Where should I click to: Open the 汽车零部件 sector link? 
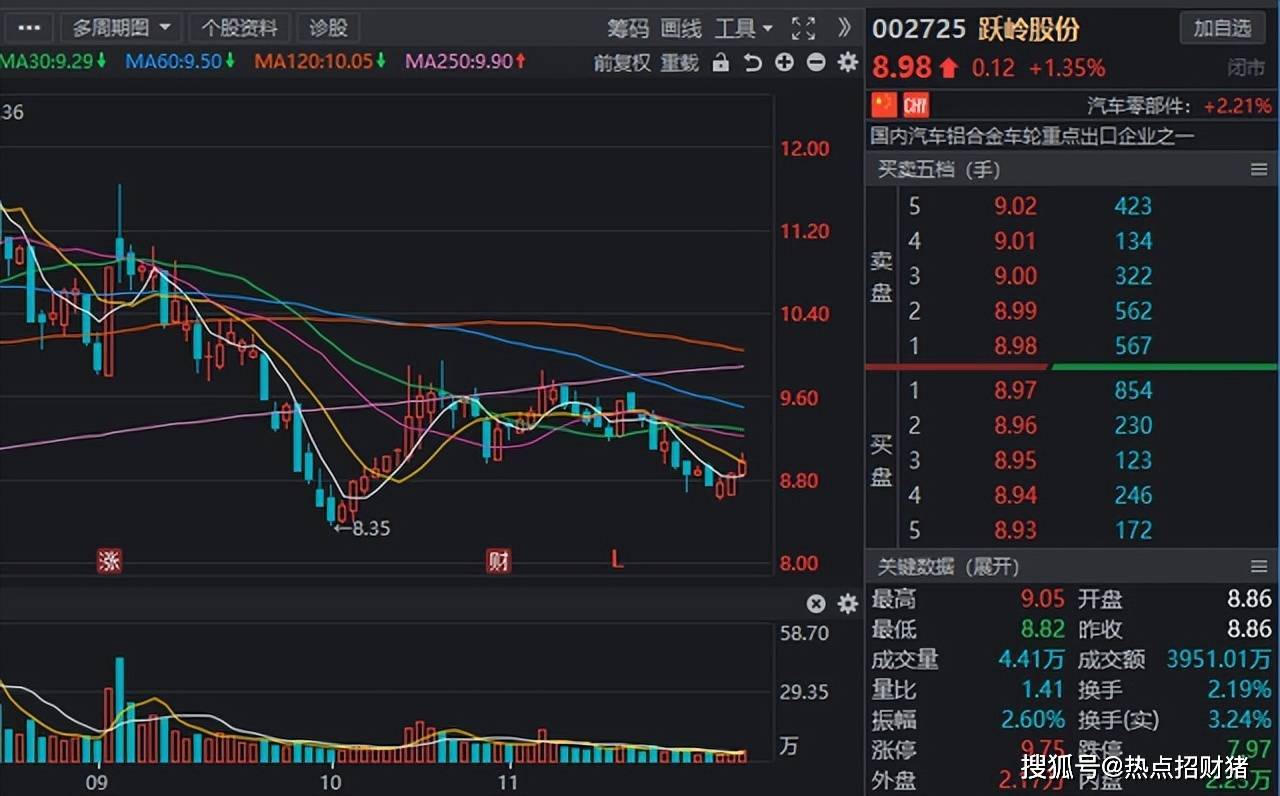[1139, 105]
